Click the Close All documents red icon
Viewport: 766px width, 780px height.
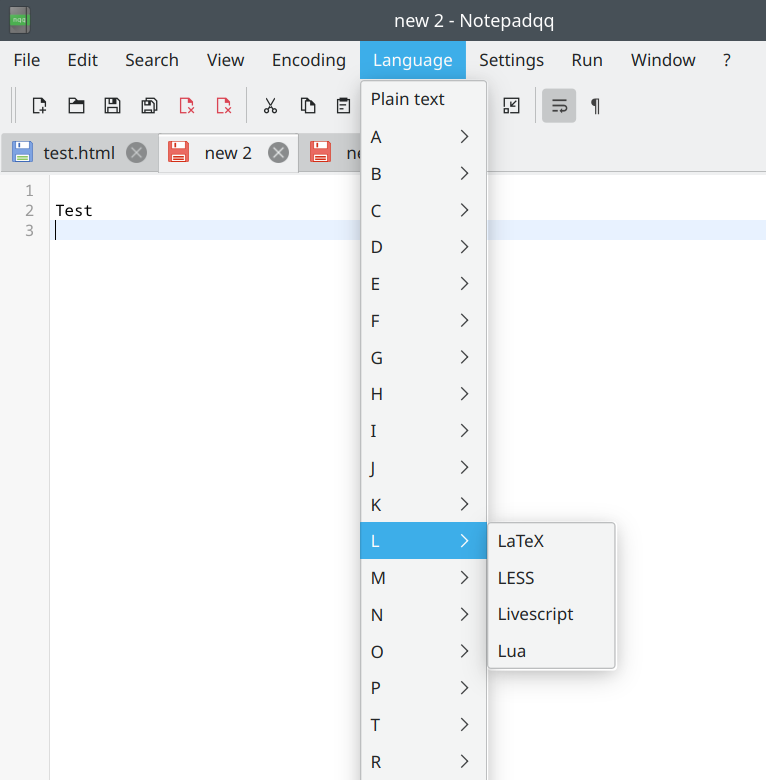(224, 106)
